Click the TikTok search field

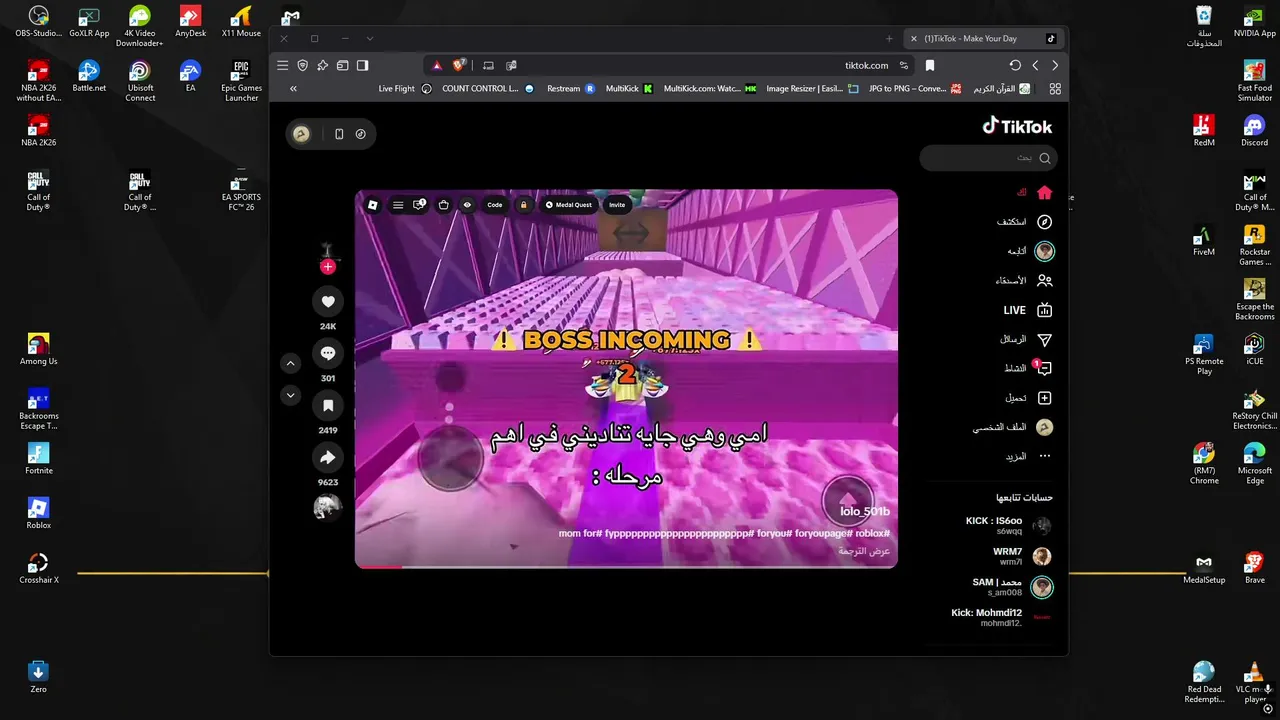pos(988,158)
